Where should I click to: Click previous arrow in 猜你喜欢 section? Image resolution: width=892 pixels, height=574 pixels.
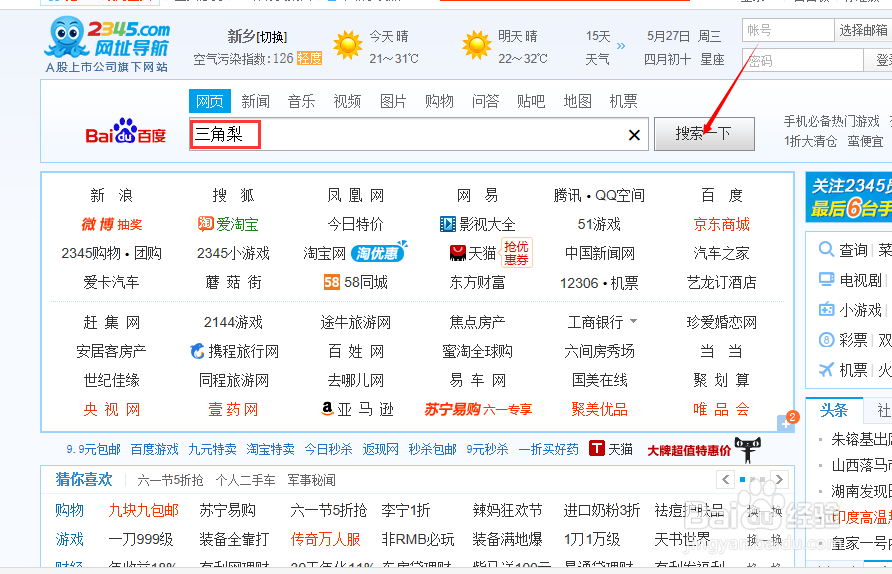[x=725, y=480]
